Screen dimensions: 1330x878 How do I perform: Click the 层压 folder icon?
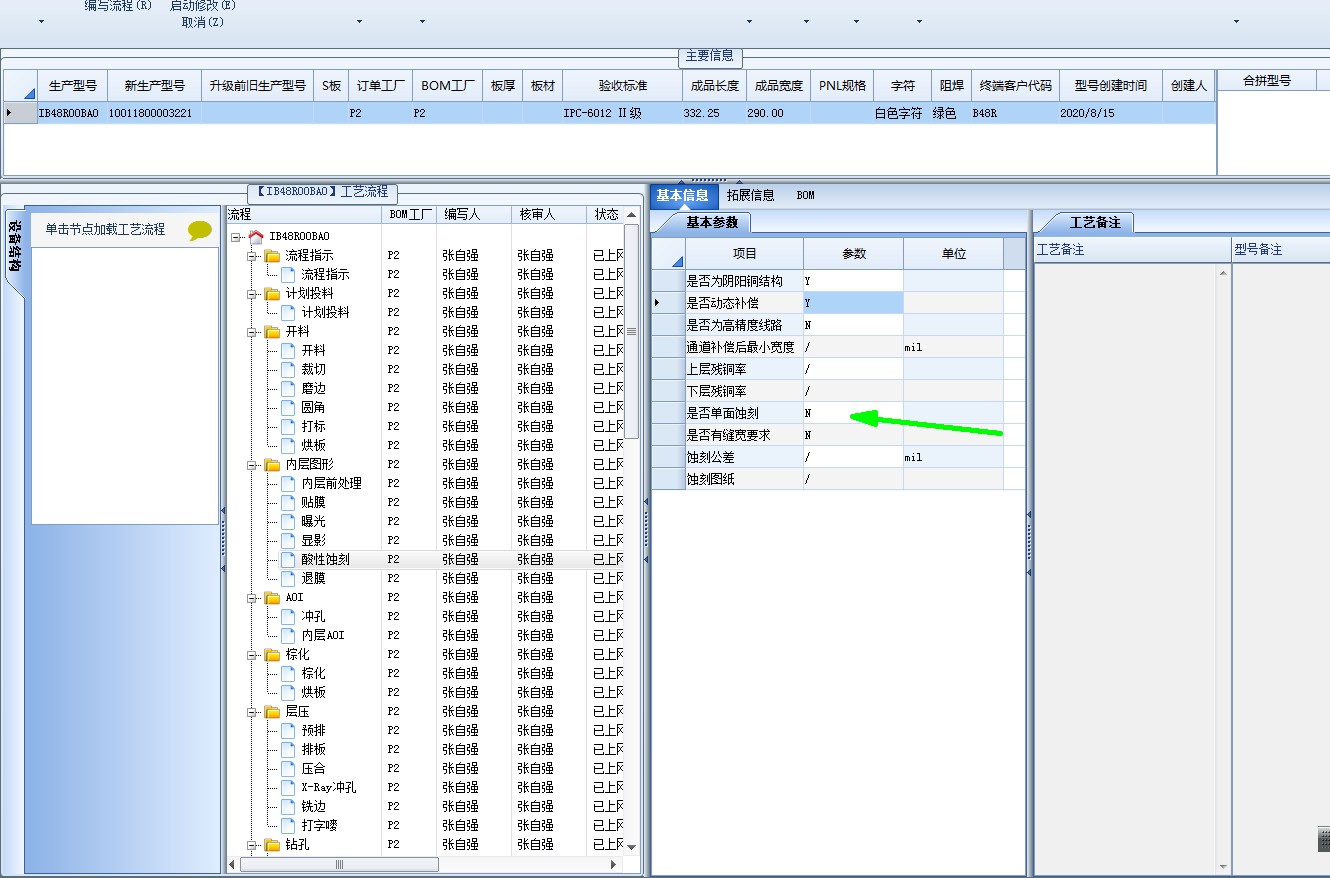[272, 711]
